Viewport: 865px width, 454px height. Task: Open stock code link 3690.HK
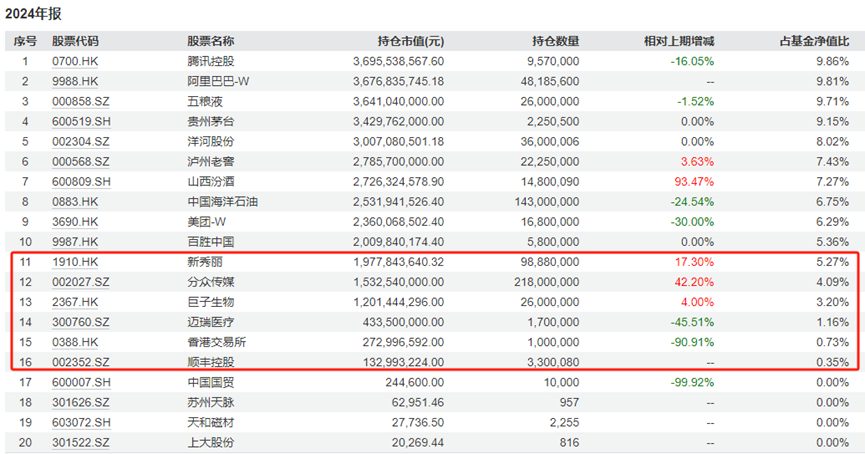[x=75, y=222]
